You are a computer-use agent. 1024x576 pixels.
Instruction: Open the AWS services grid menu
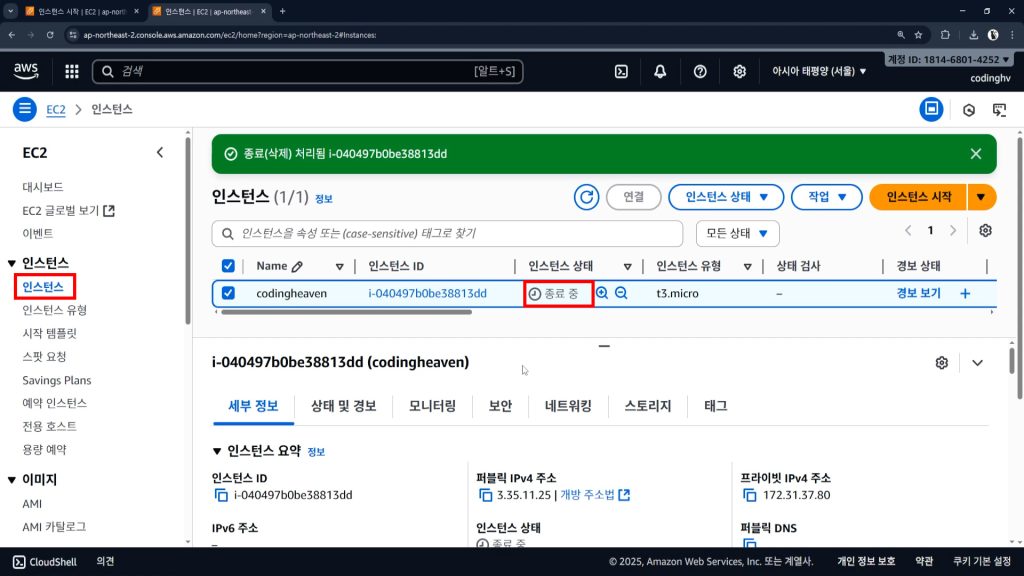pyautogui.click(x=72, y=71)
